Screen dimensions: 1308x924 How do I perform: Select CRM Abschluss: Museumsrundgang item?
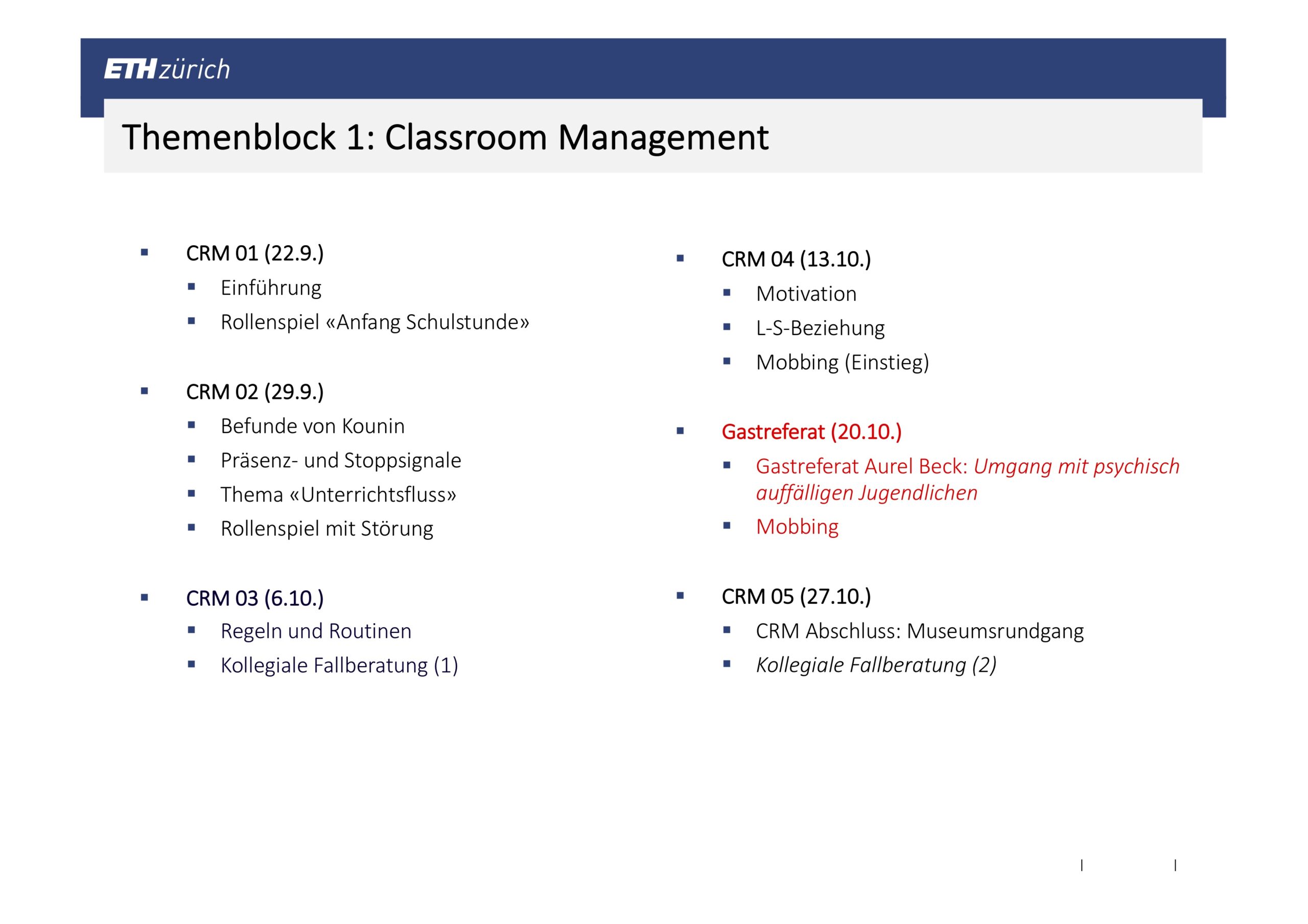(920, 631)
